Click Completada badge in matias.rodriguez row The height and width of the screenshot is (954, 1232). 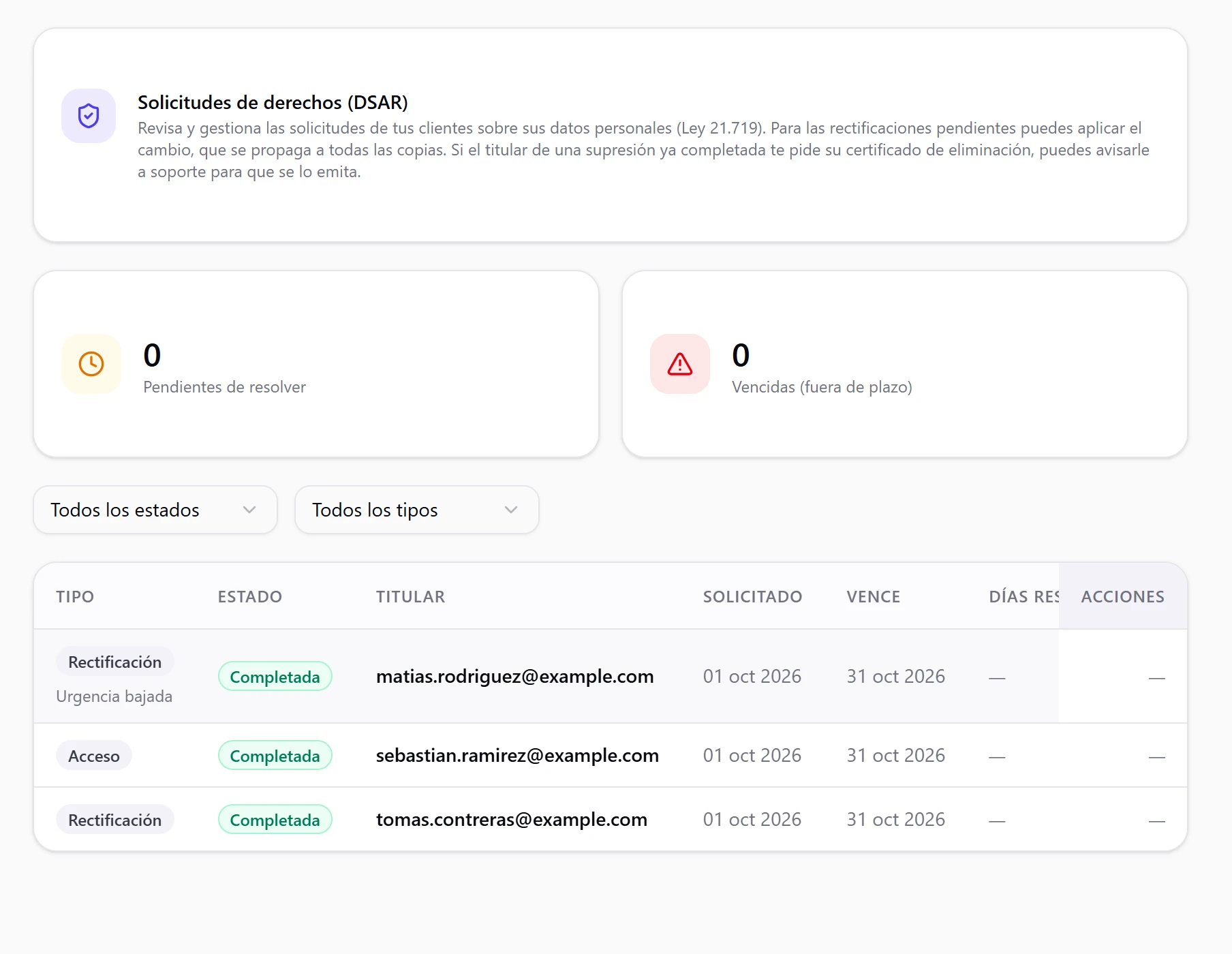pos(275,677)
